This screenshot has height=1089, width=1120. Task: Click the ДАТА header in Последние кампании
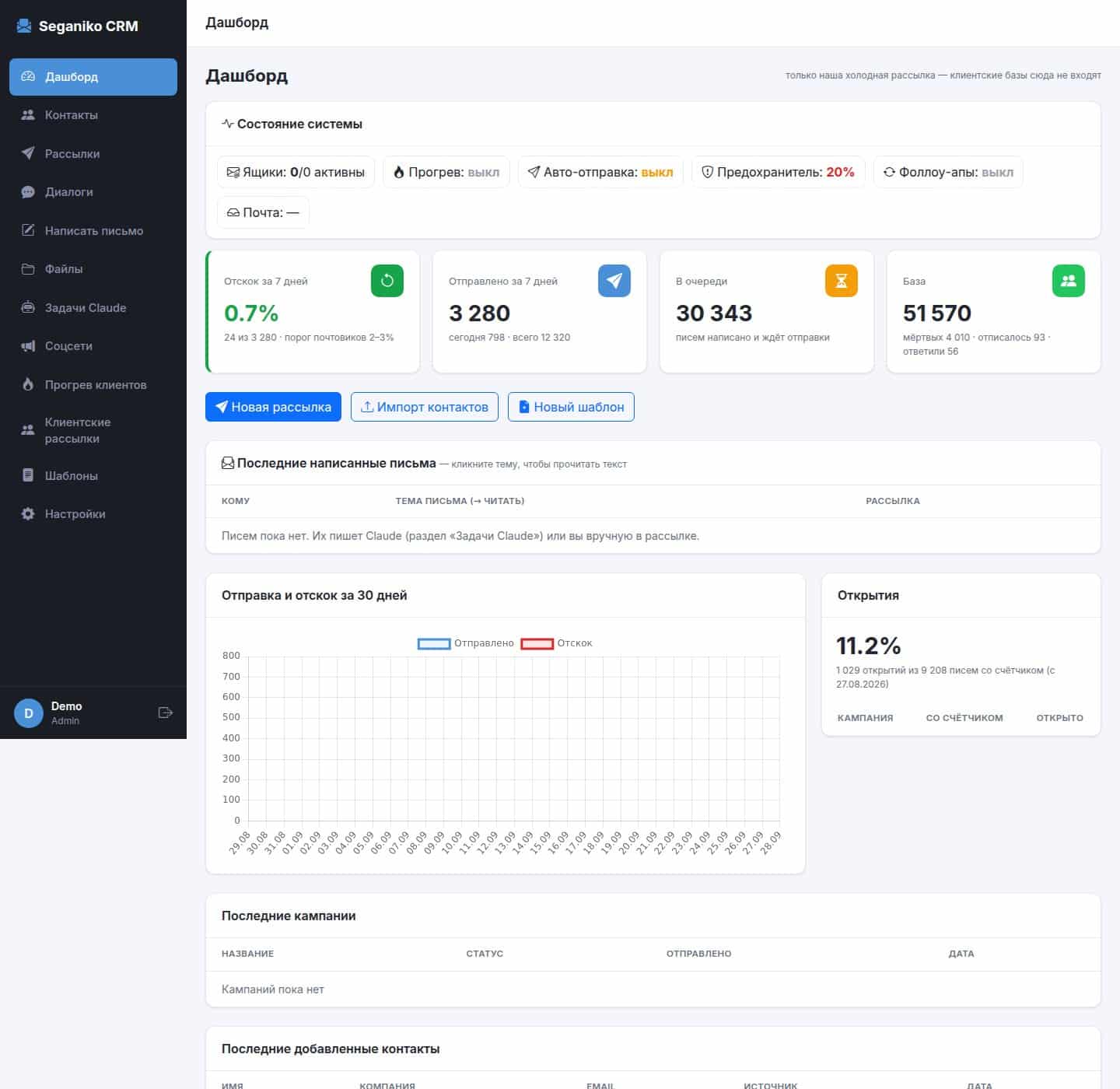tap(961, 954)
